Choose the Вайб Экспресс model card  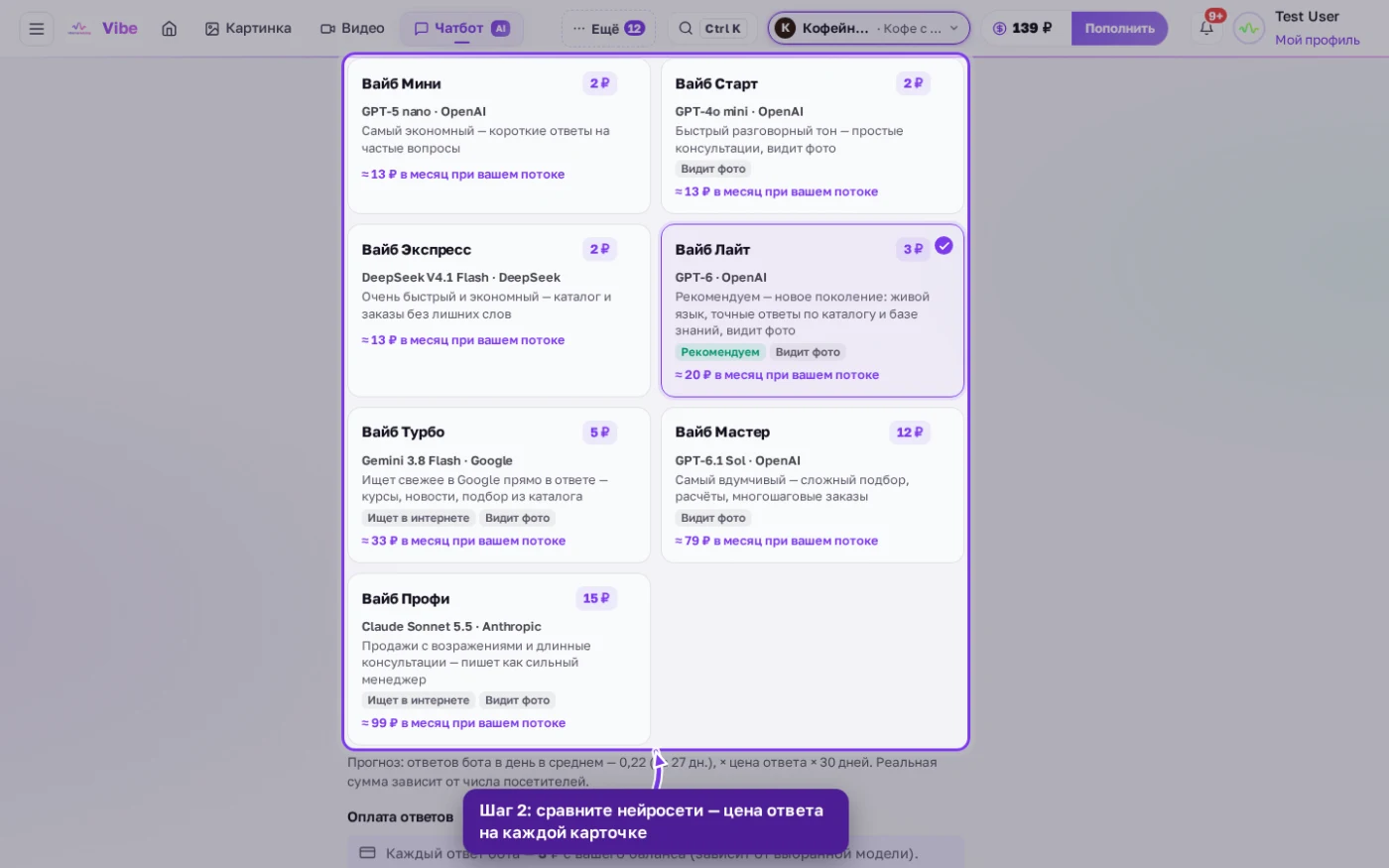coord(498,310)
